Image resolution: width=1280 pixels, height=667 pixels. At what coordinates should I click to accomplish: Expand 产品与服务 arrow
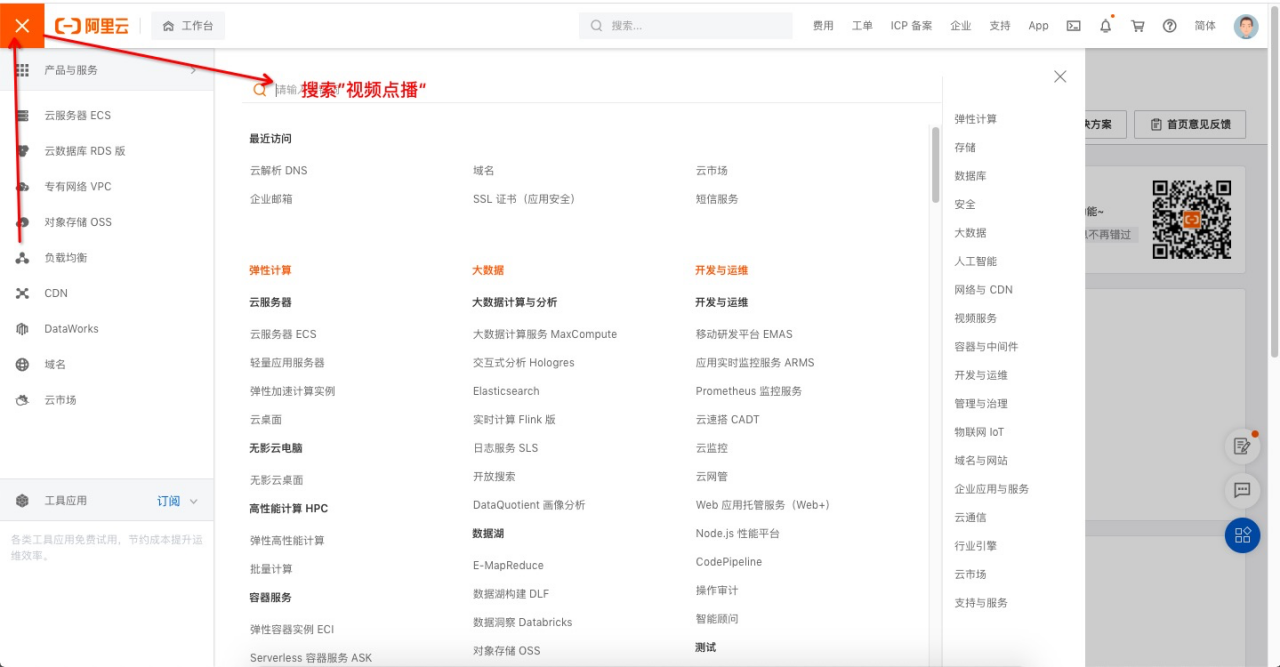(x=193, y=70)
